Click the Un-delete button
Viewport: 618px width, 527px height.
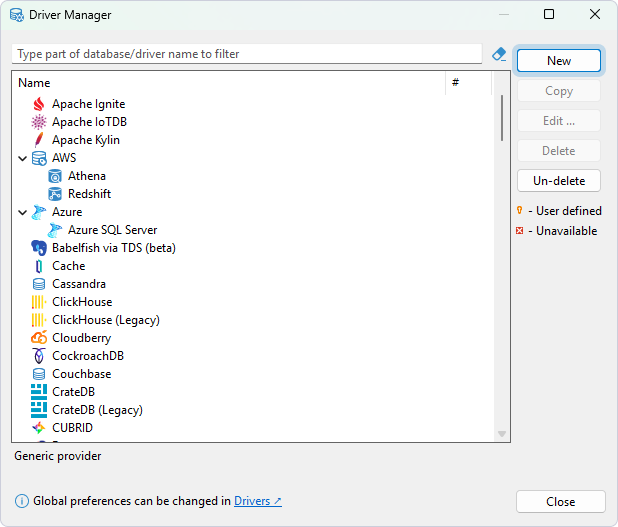coord(559,181)
